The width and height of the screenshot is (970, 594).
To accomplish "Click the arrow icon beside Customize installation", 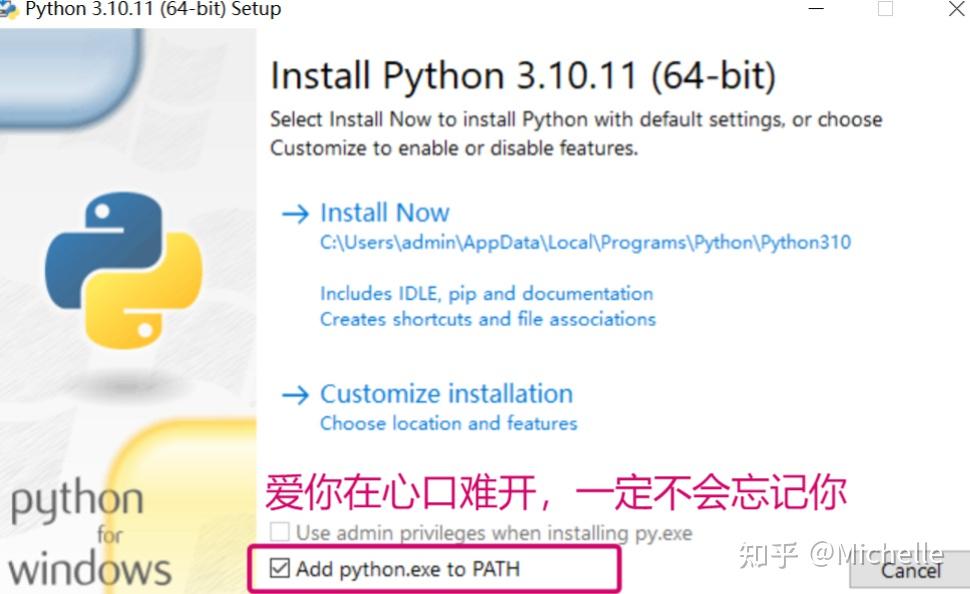I will tap(294, 394).
